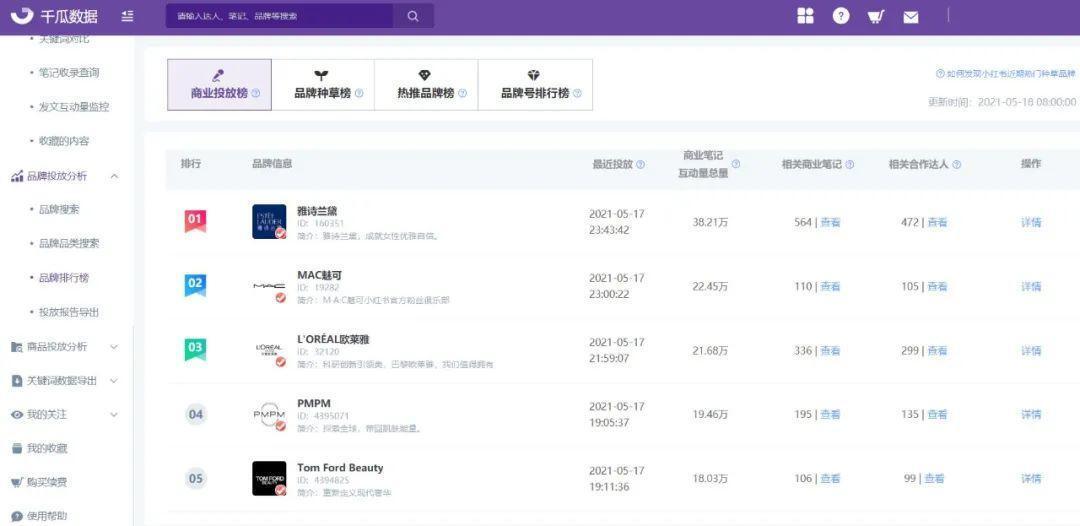This screenshot has width=1080, height=526.
Task: Switch to the 品牌号排行榜 tab
Action: (535, 85)
